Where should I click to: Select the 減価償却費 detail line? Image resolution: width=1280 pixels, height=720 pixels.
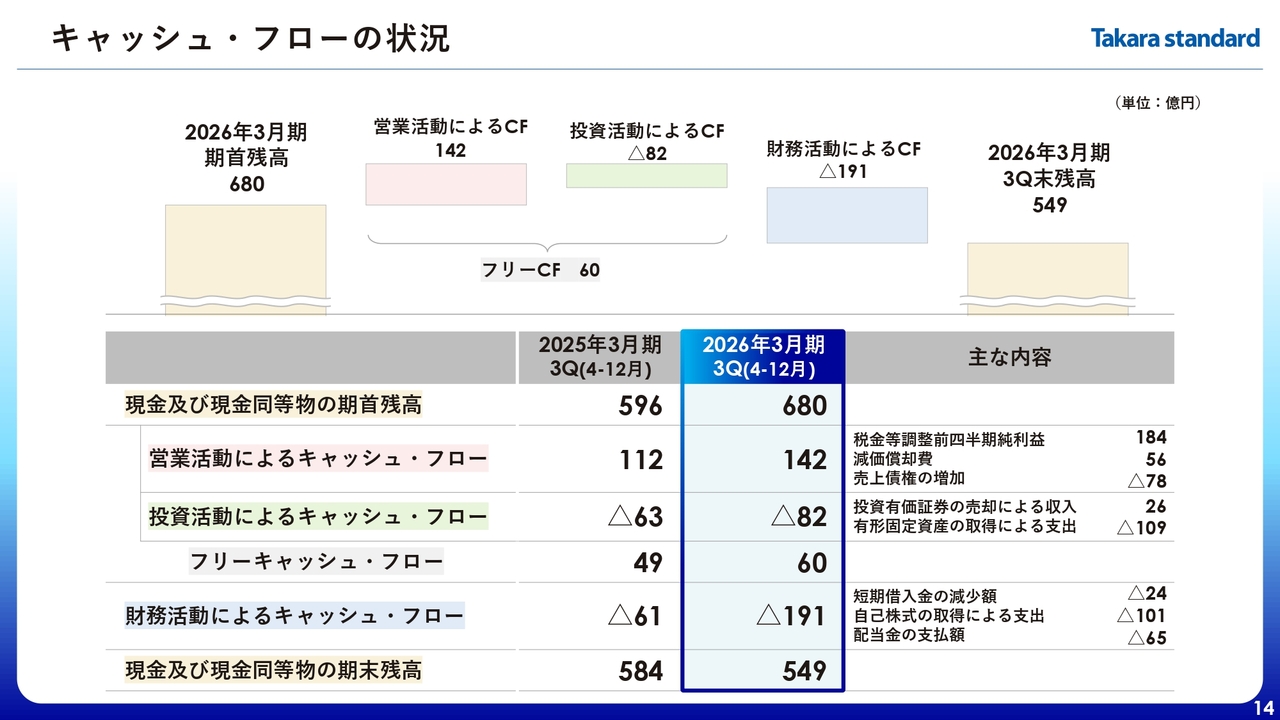(x=892, y=459)
